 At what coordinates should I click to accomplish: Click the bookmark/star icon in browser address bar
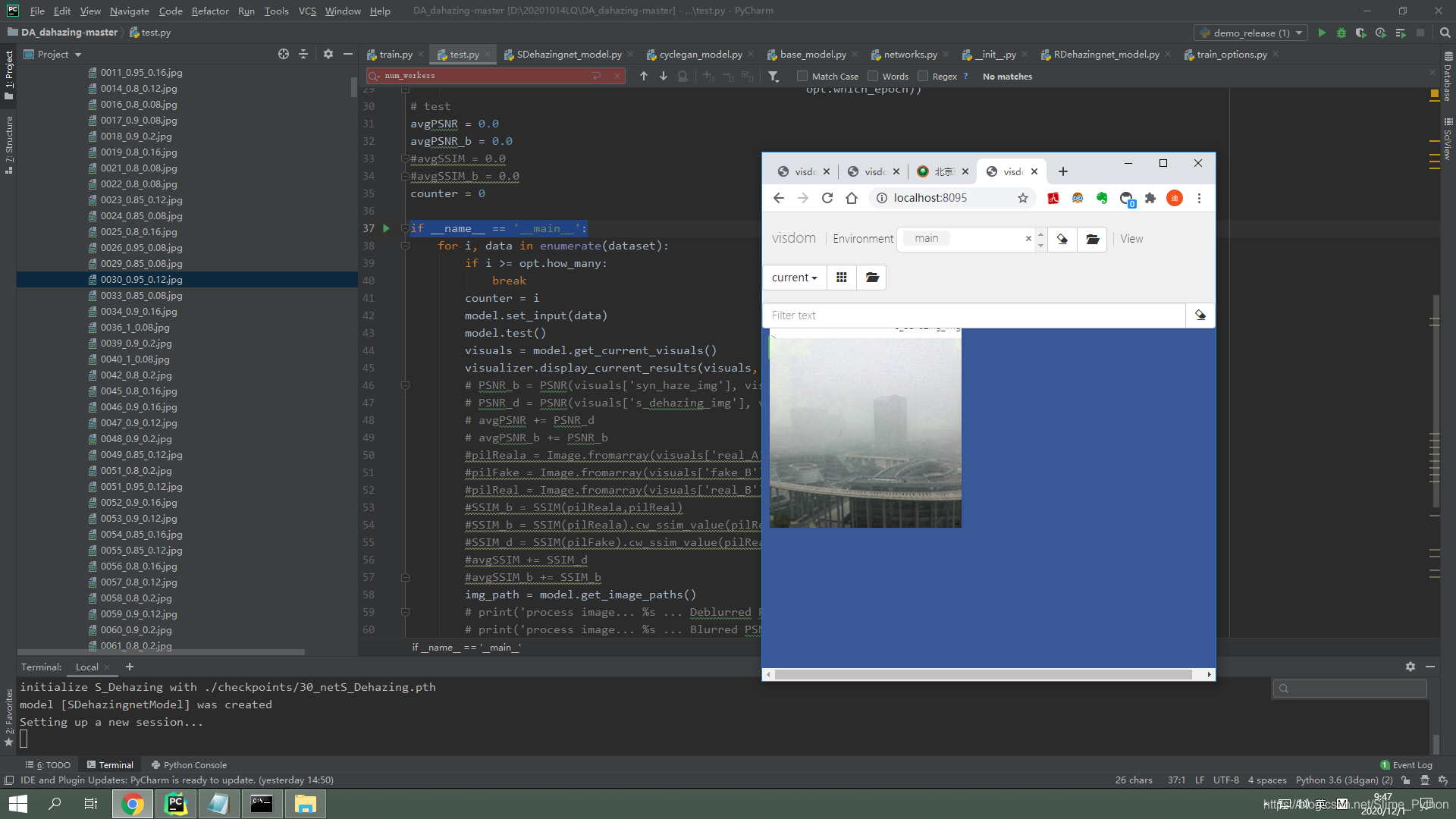click(x=1023, y=198)
